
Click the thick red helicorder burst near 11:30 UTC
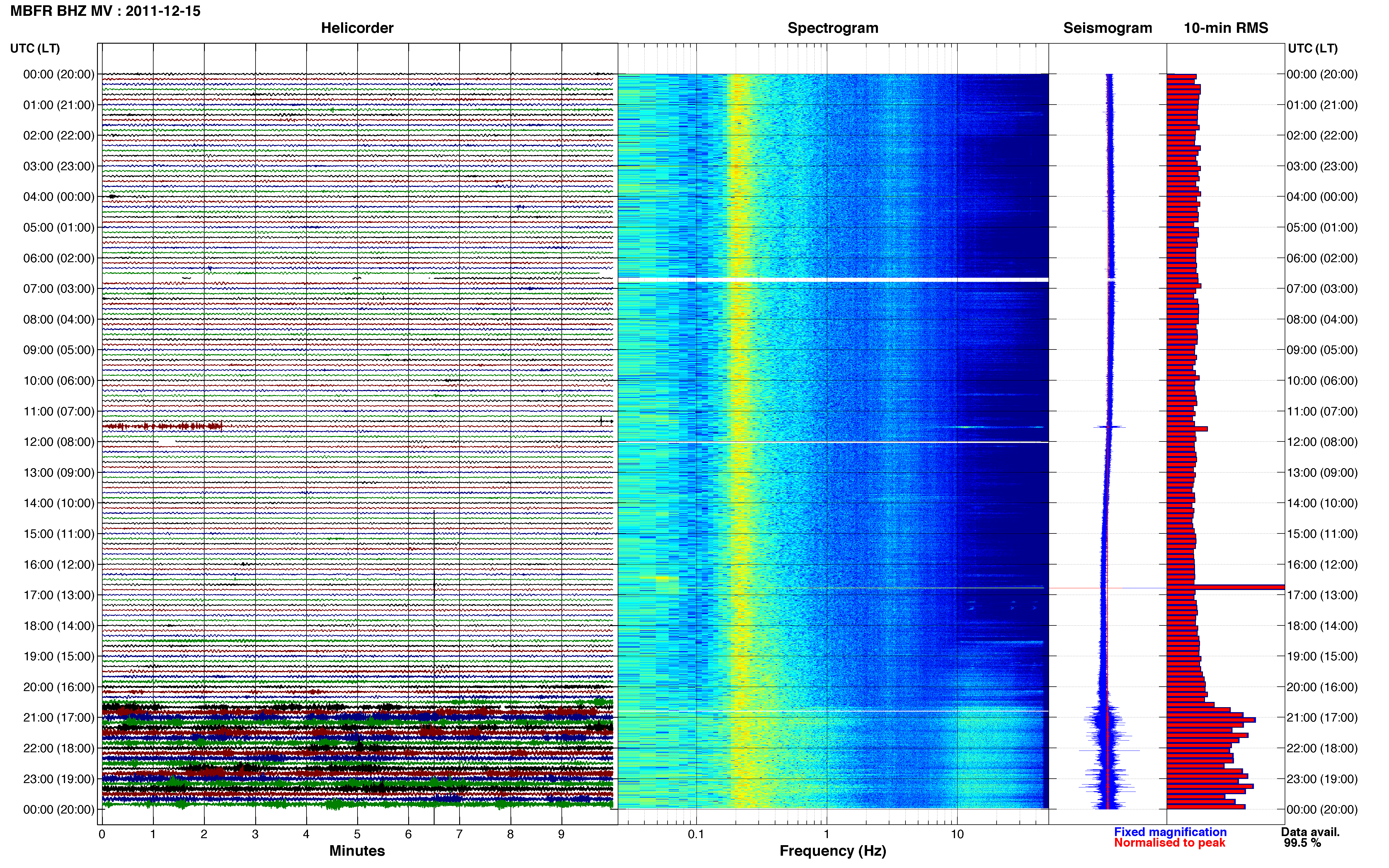click(163, 426)
